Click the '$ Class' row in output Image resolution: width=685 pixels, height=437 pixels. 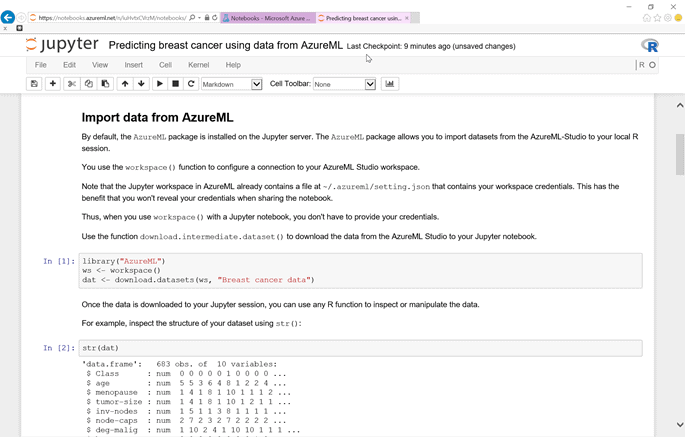186,374
